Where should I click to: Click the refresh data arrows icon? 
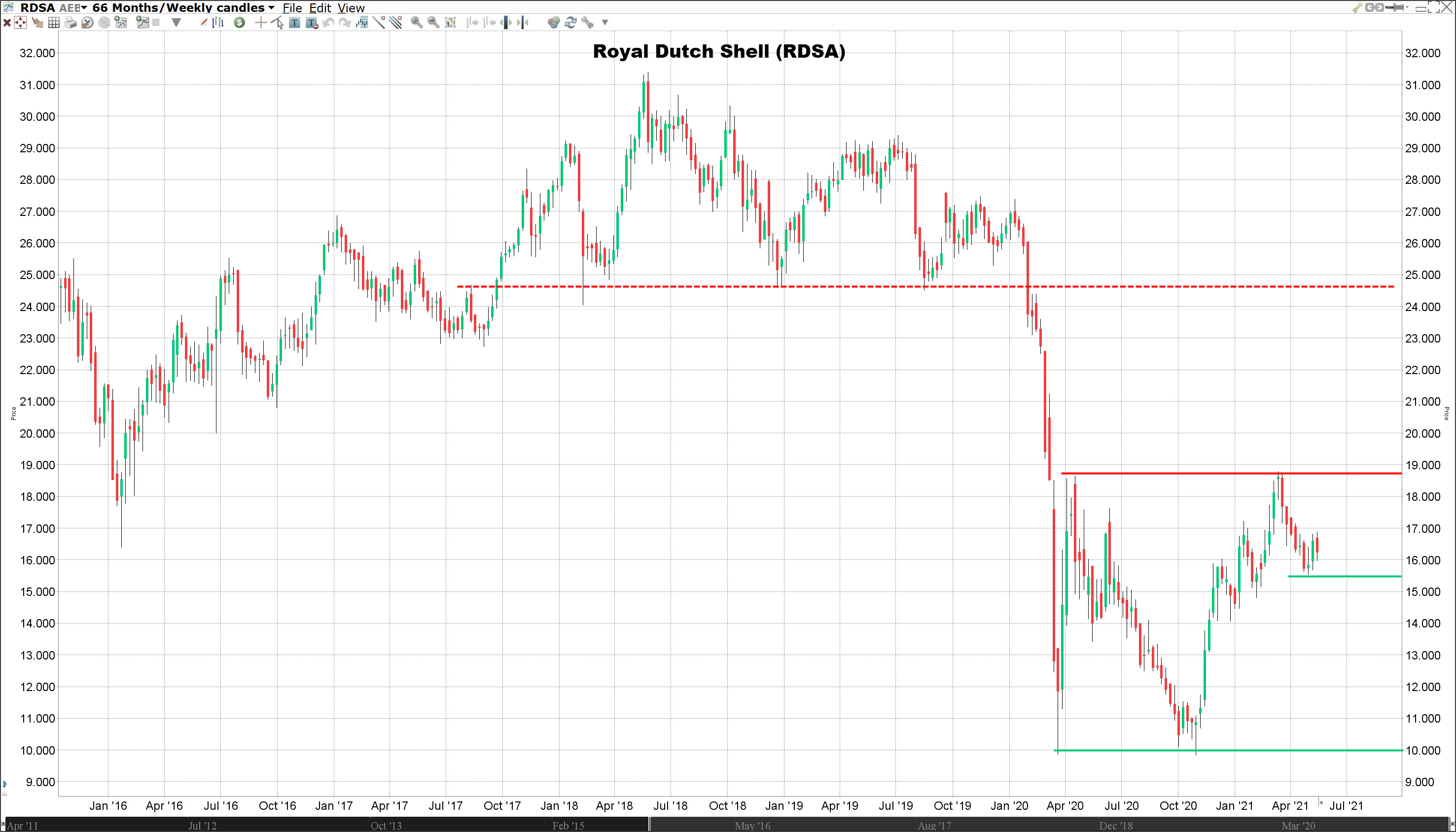(x=571, y=23)
